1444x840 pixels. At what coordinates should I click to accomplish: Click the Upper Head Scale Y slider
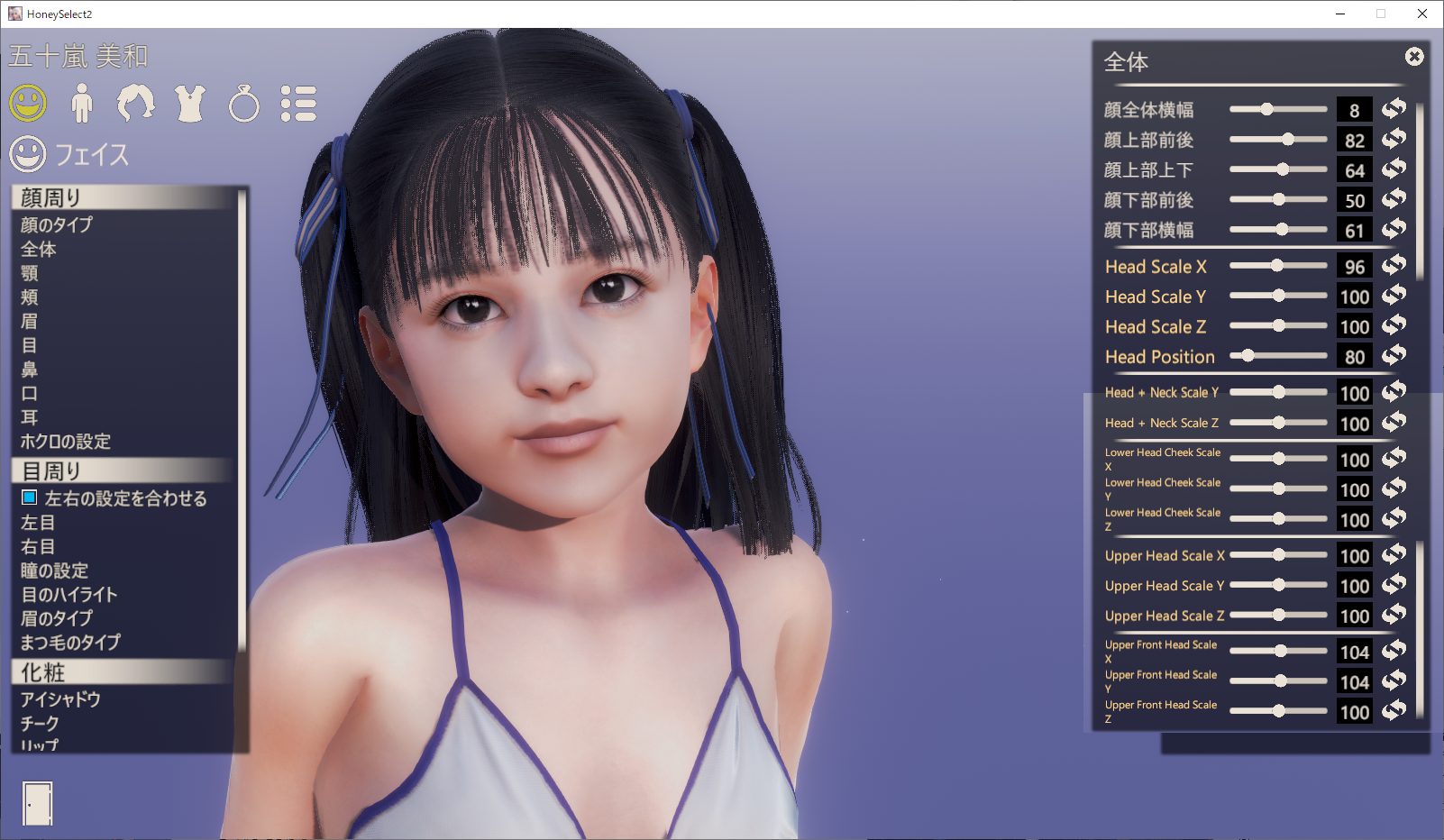click(x=1278, y=585)
